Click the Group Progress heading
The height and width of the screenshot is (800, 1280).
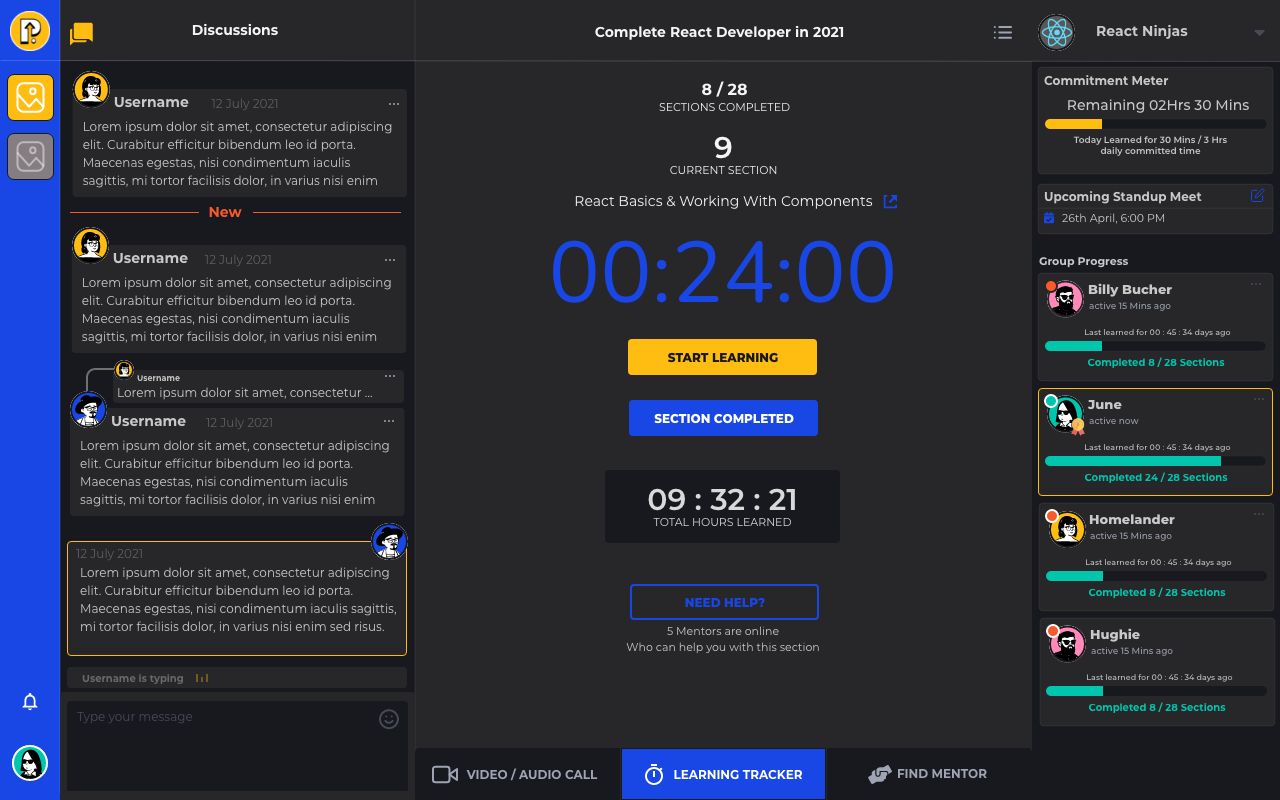[1083, 261]
